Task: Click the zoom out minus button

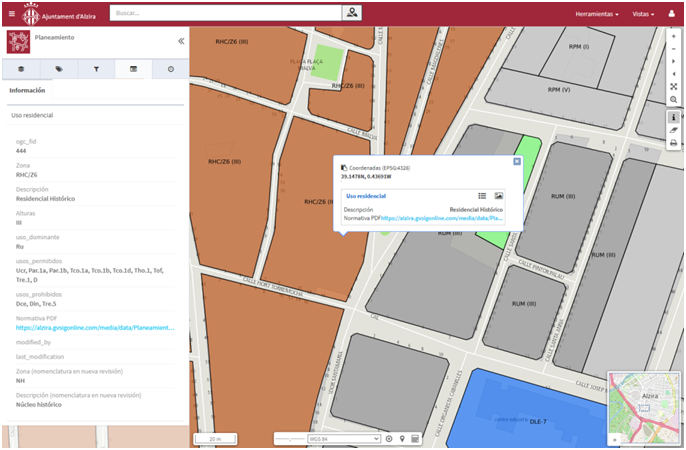Action: [674, 49]
